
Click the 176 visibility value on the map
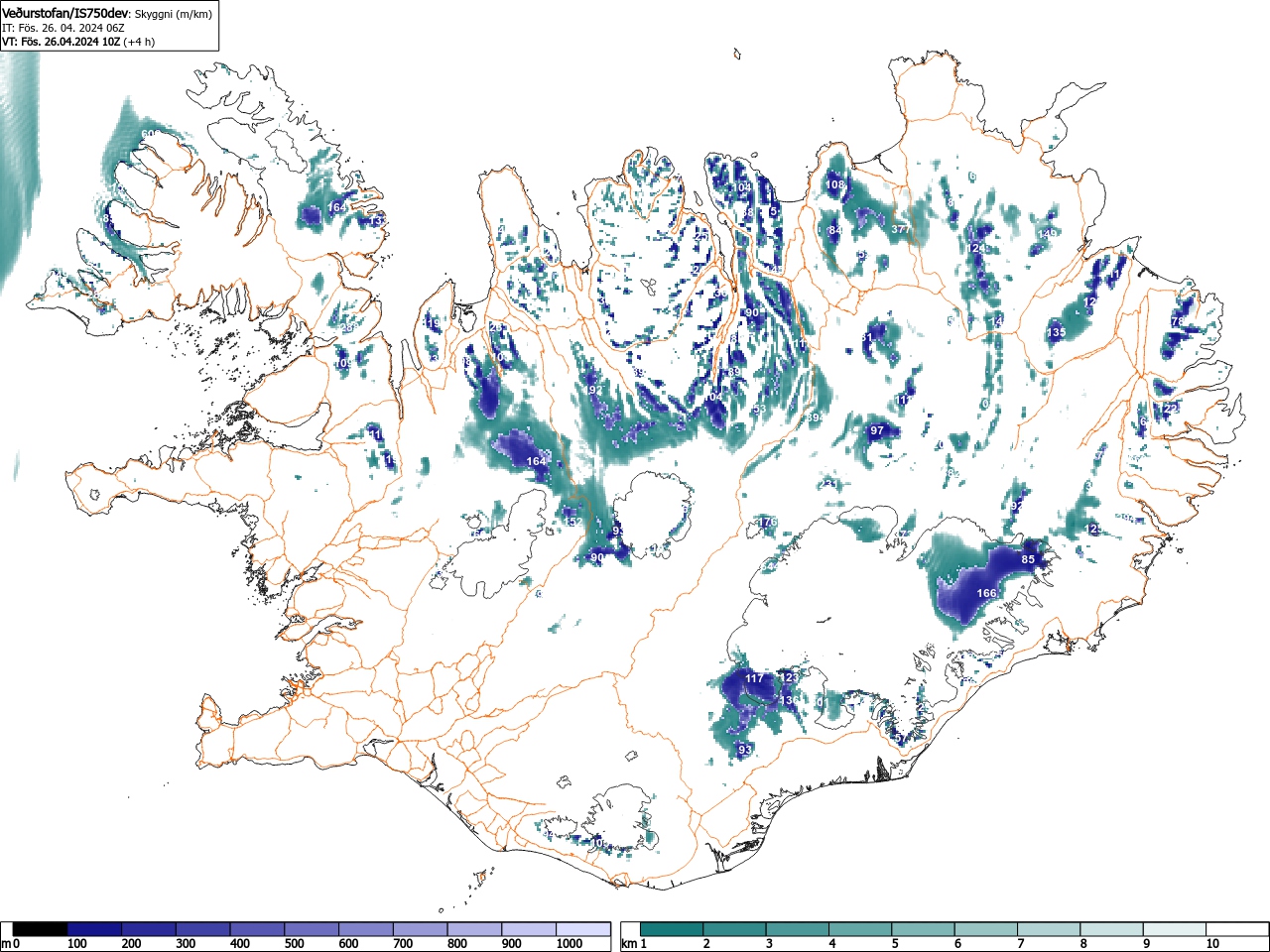767,522
